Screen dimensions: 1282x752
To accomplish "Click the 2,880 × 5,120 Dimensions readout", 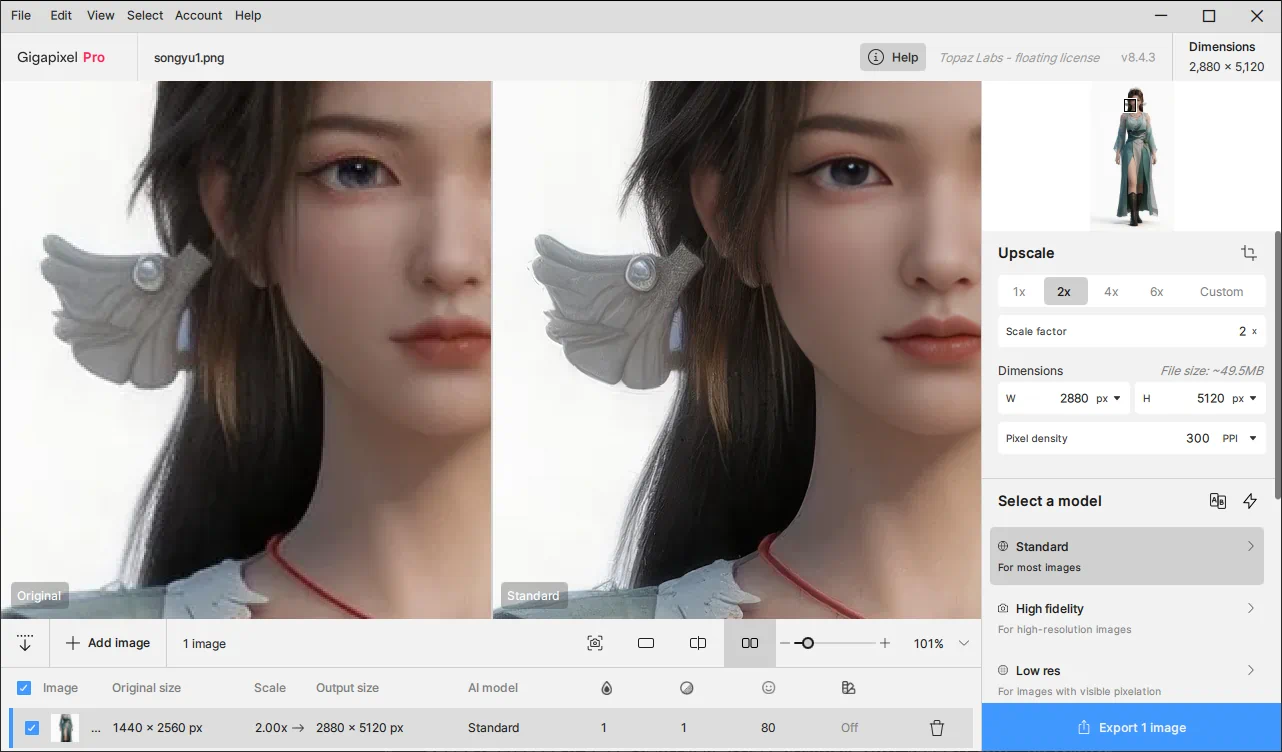I will 1227,67.
